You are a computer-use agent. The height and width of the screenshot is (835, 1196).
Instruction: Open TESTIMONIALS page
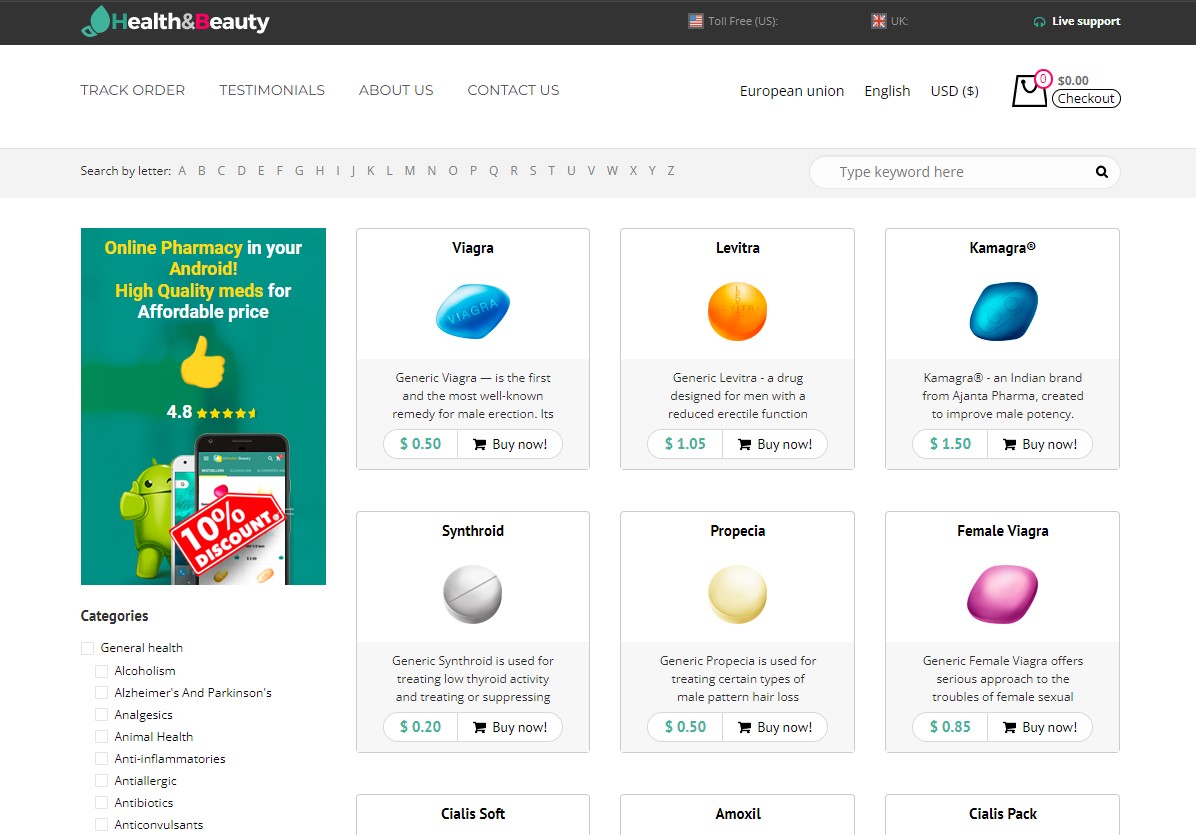pos(272,90)
